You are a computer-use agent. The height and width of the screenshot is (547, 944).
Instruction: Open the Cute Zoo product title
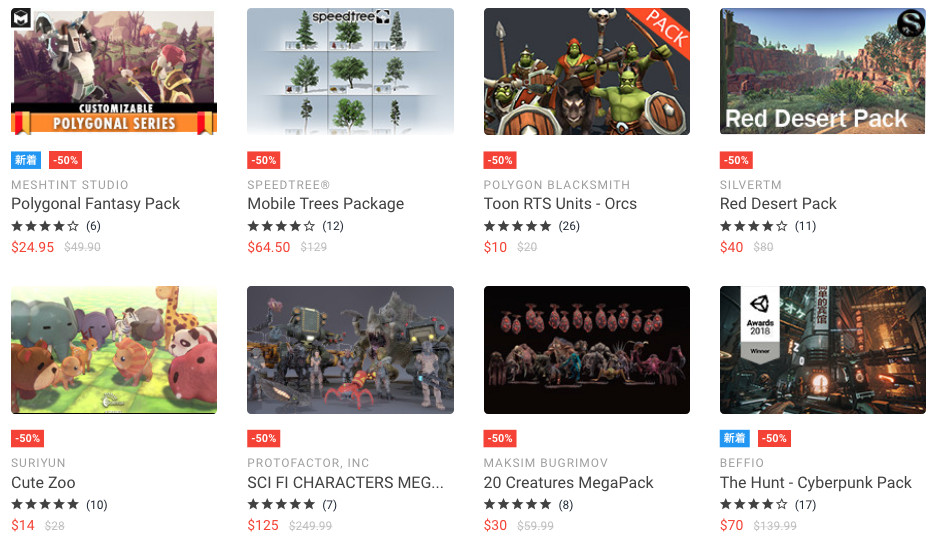point(43,483)
